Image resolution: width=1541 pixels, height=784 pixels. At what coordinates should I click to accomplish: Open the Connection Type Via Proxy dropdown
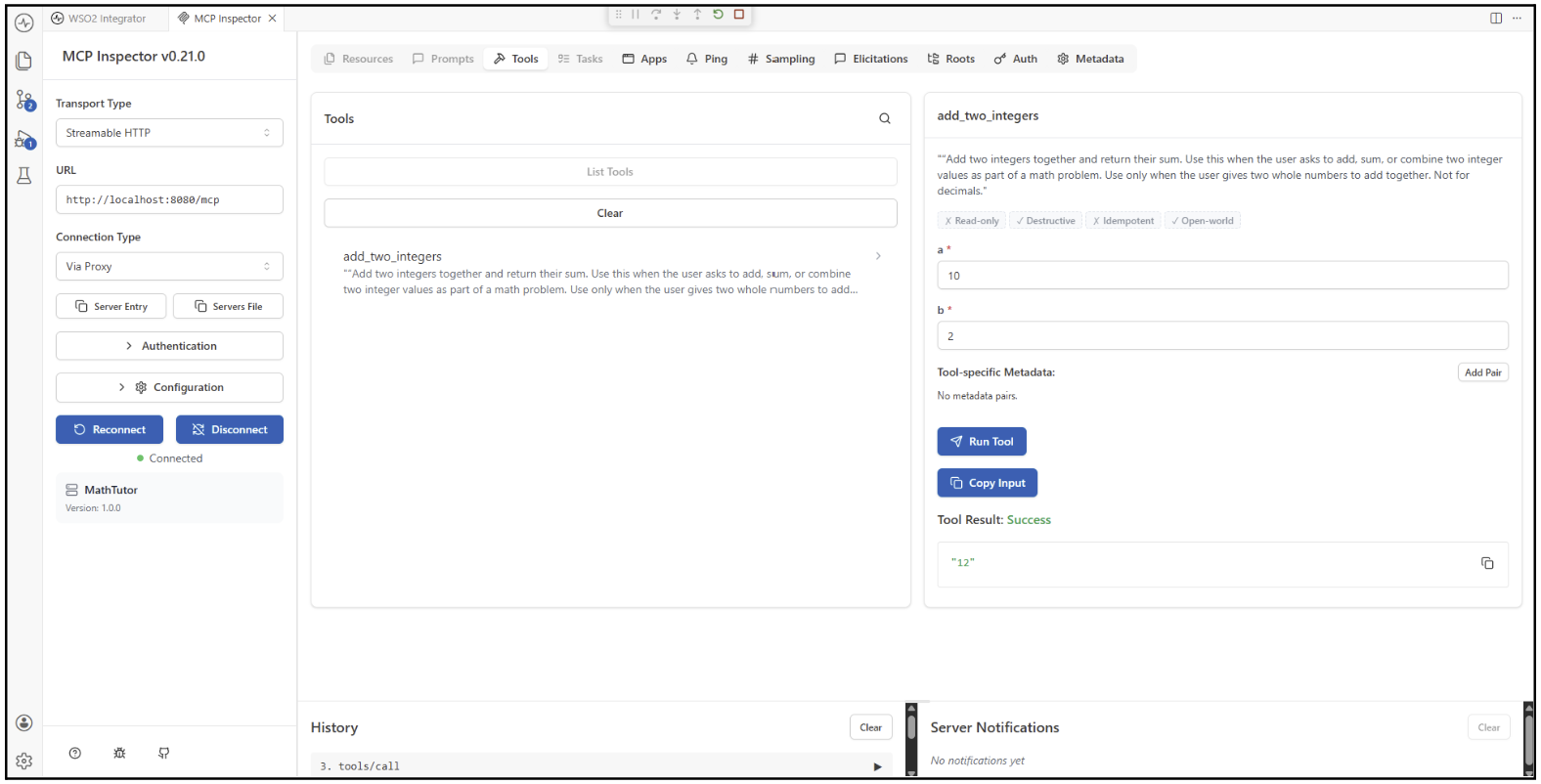pos(169,267)
